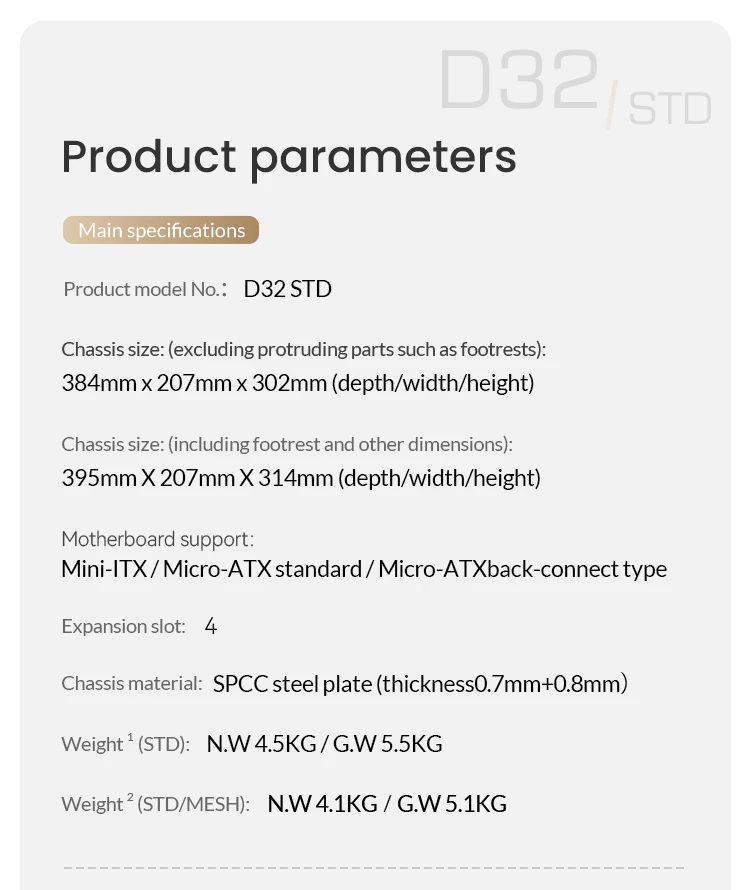This screenshot has width=750, height=890.
Task: Click the chassis size excluding footrests label
Action: point(304,349)
